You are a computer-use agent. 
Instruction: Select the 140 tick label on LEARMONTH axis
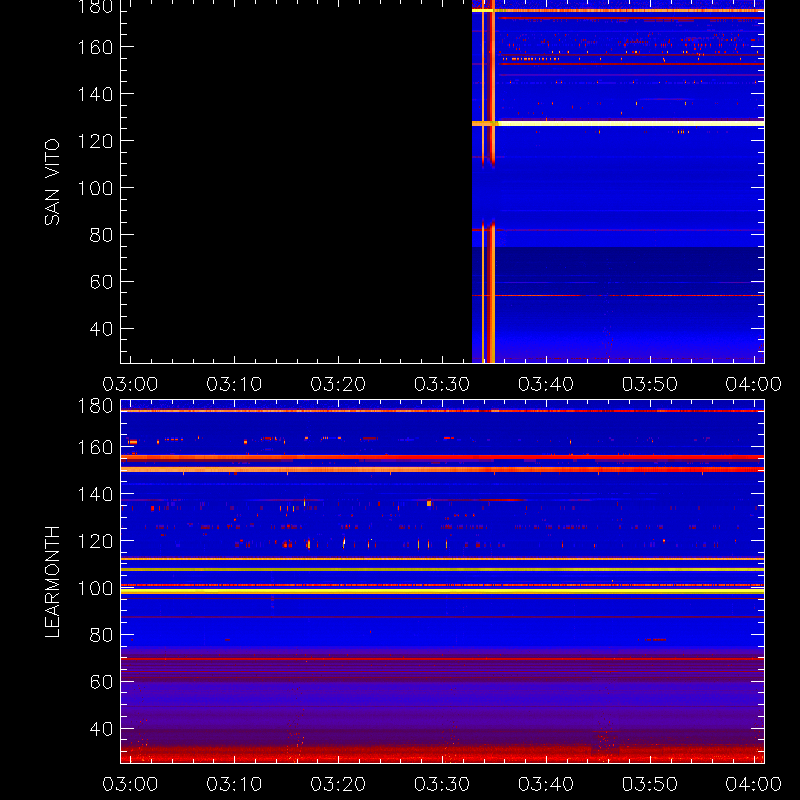click(95, 494)
